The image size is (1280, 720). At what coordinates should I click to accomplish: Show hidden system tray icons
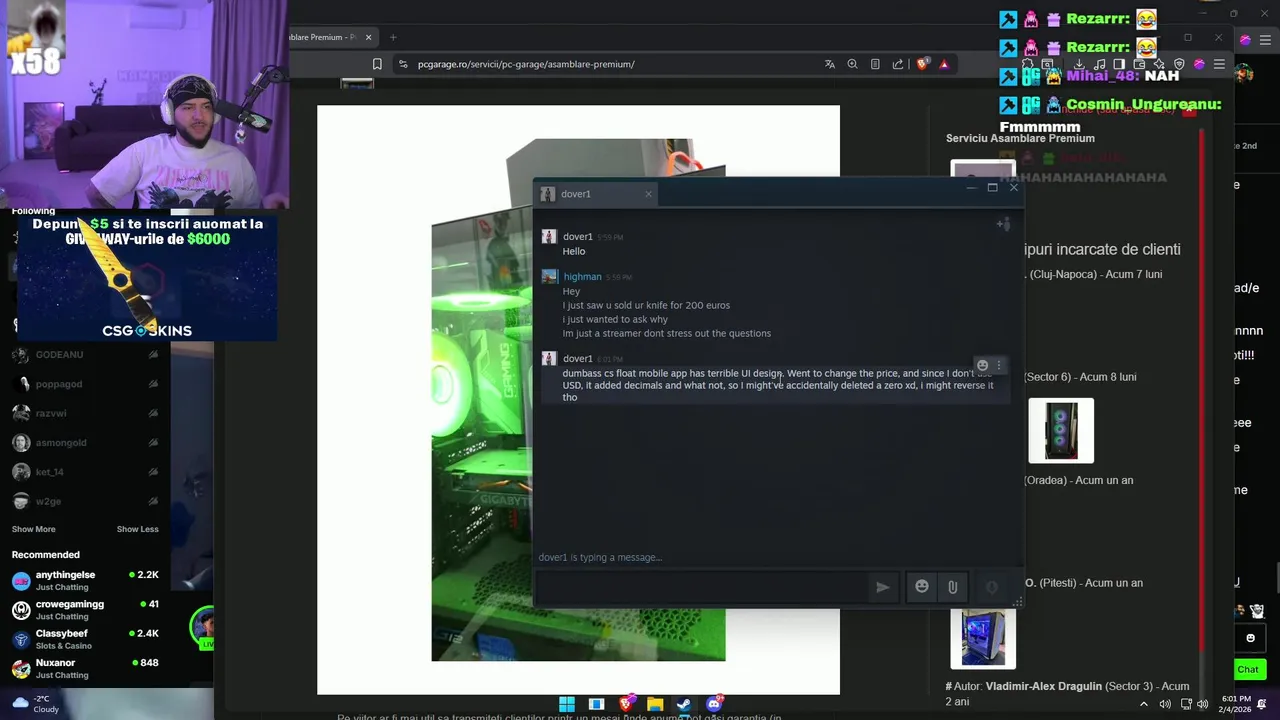pos(1144,704)
